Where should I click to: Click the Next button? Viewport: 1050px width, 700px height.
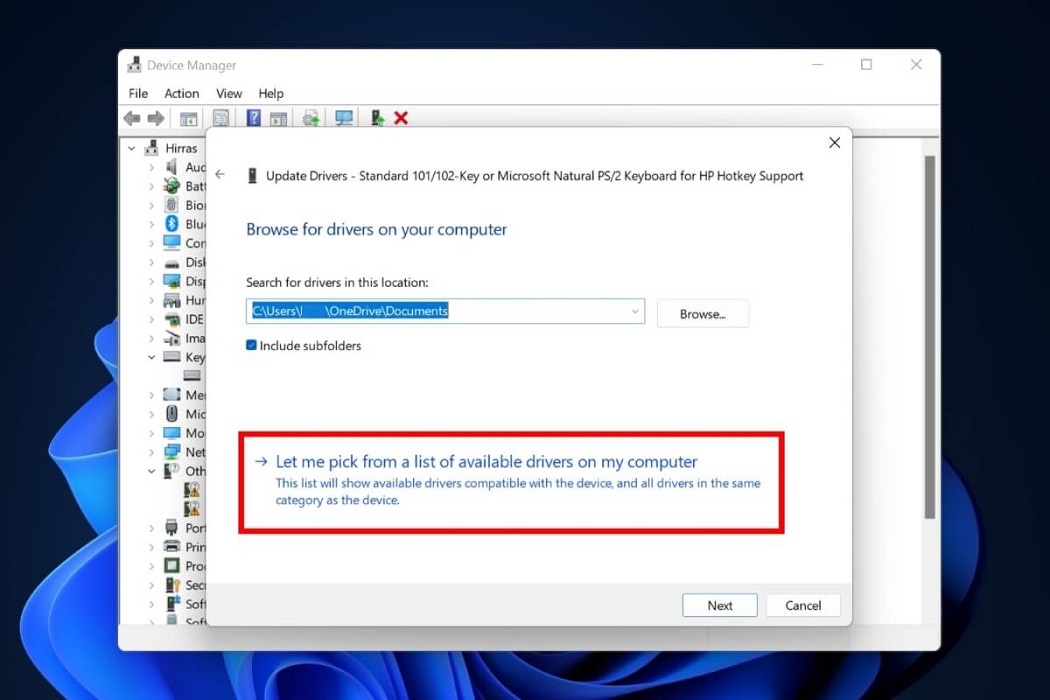719,605
